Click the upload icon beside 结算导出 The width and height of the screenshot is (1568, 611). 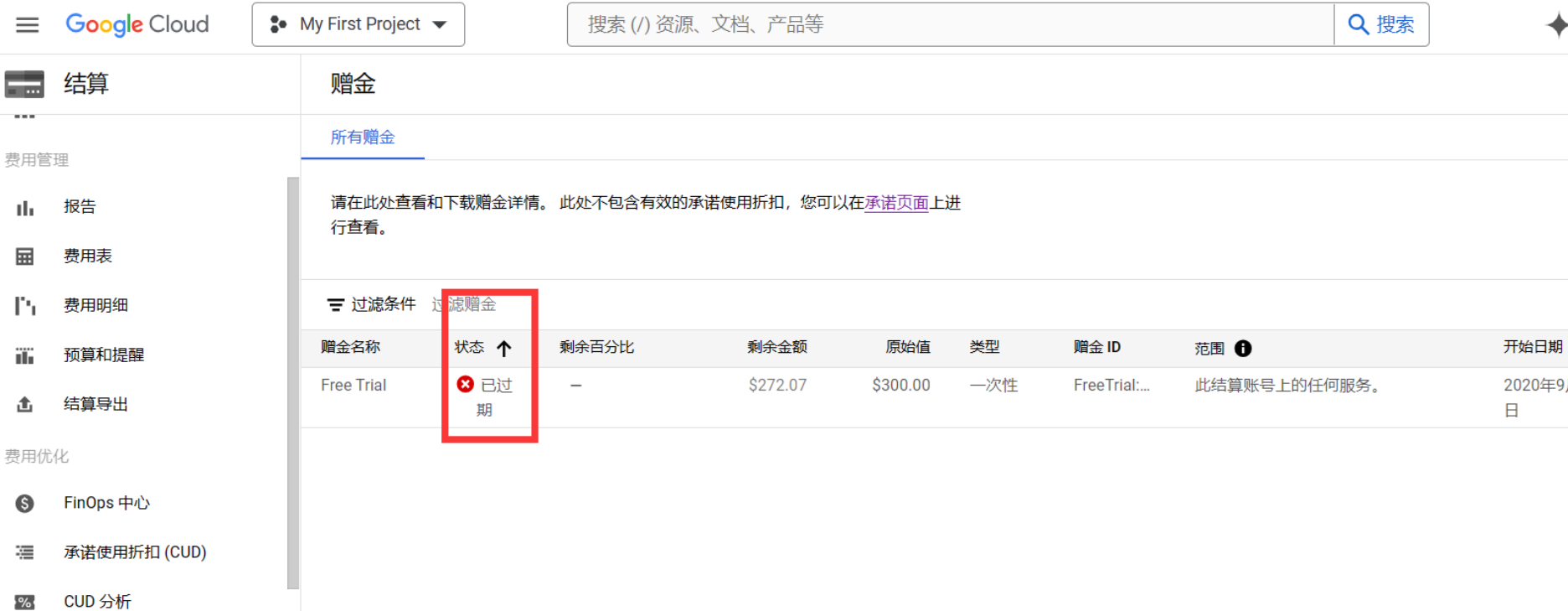coord(25,405)
